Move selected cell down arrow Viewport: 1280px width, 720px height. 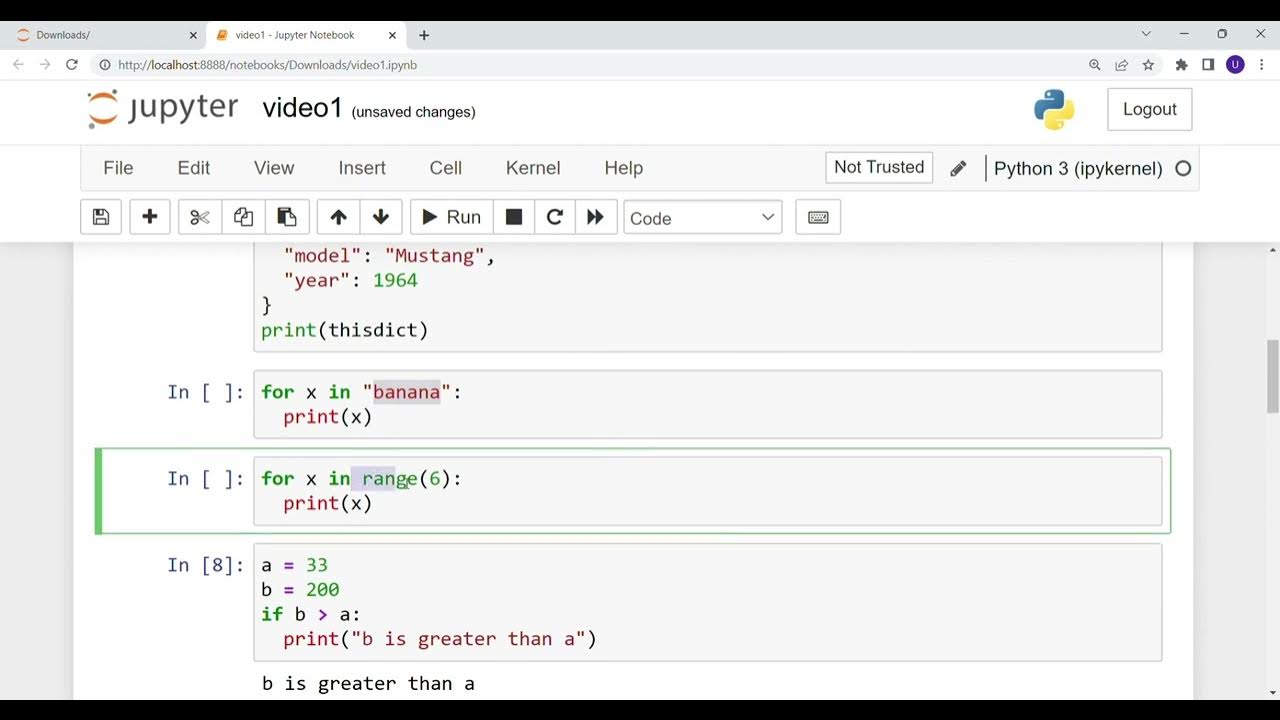pos(381,217)
